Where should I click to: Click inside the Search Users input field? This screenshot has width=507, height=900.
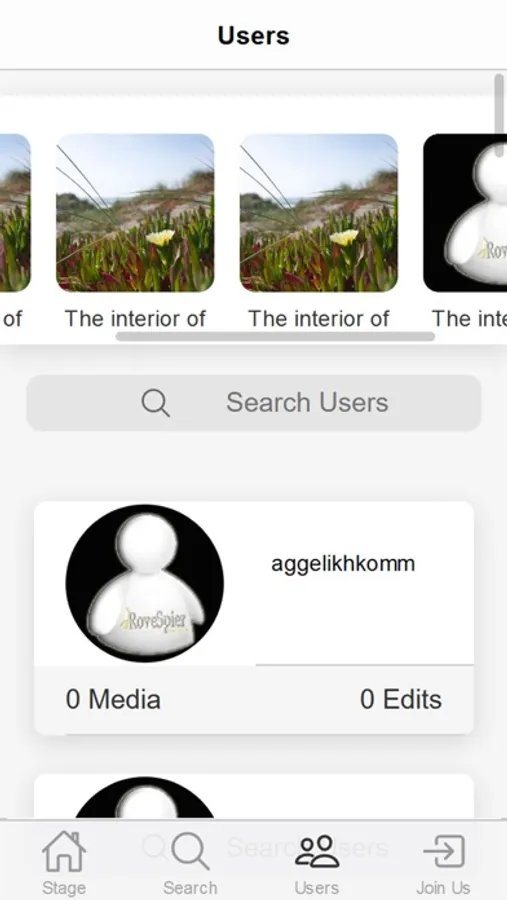tap(254, 402)
